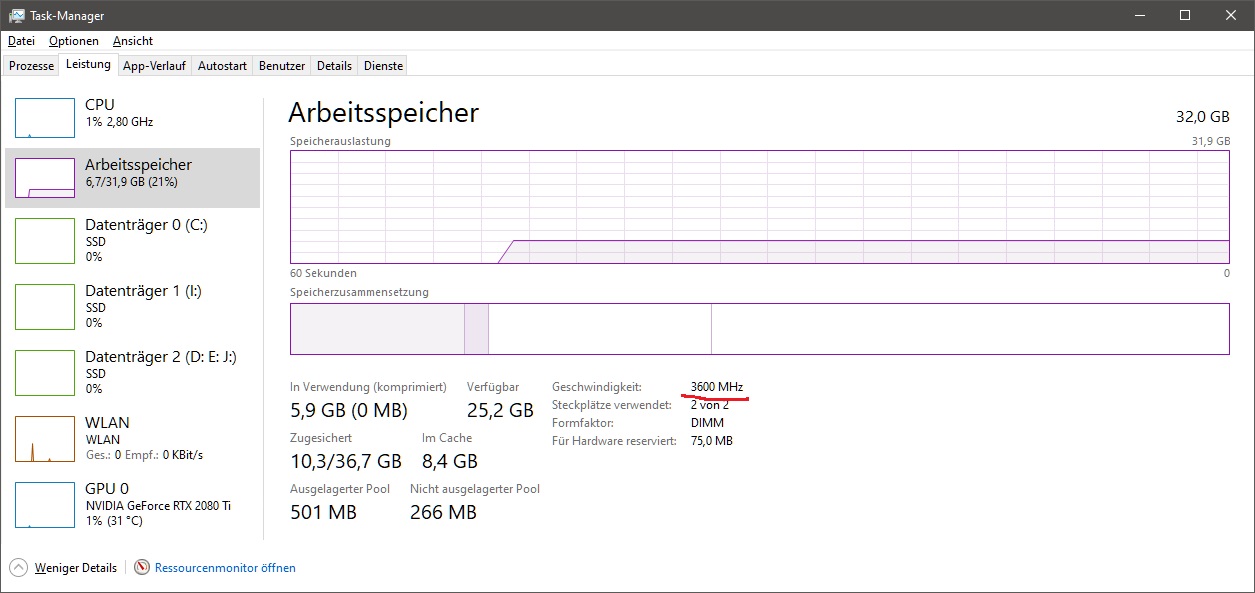The width and height of the screenshot is (1255, 593).
Task: Switch to the Dienste tab
Action: coord(383,66)
